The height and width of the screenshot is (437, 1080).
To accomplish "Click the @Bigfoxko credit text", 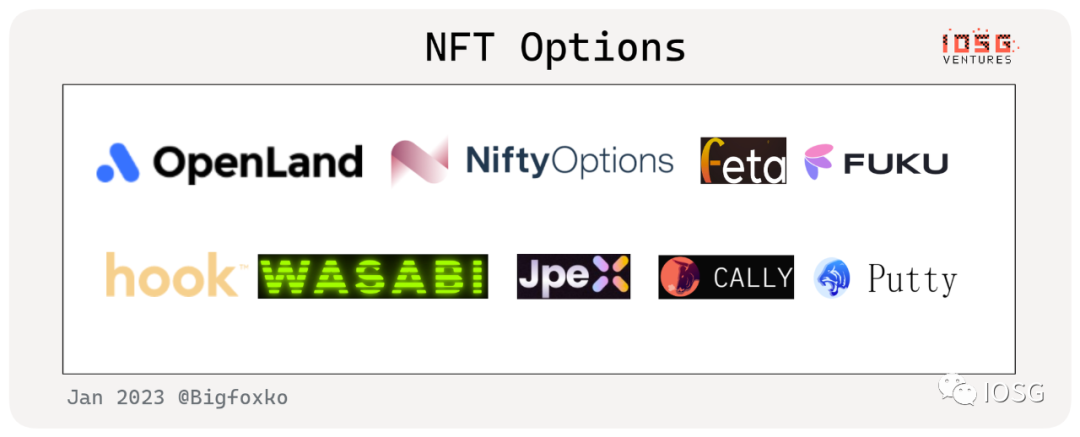I will [232, 398].
